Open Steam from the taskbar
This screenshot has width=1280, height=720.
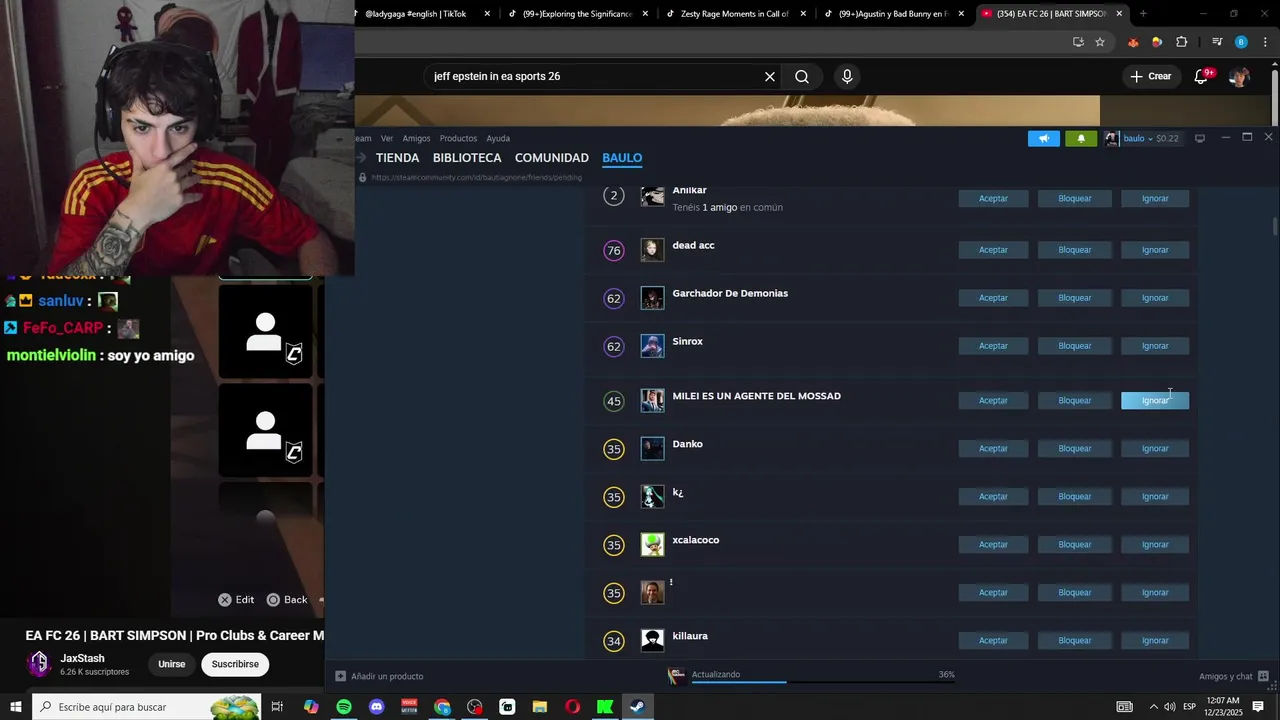(x=637, y=707)
